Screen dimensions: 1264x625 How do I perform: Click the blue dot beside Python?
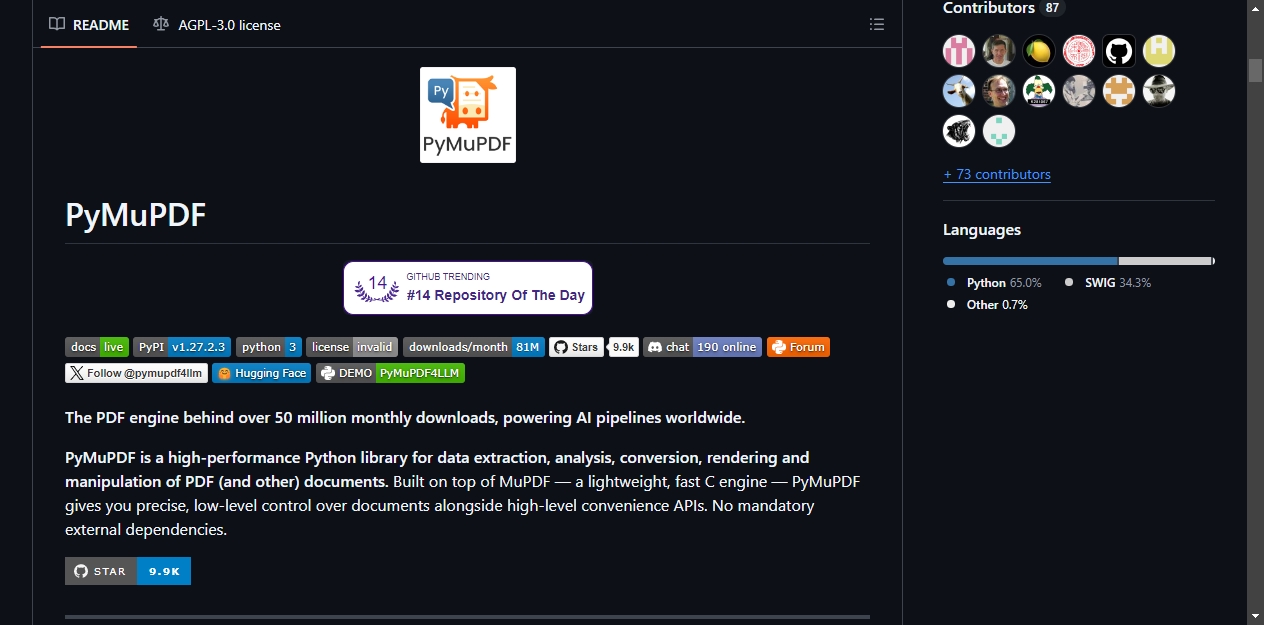[x=951, y=283]
